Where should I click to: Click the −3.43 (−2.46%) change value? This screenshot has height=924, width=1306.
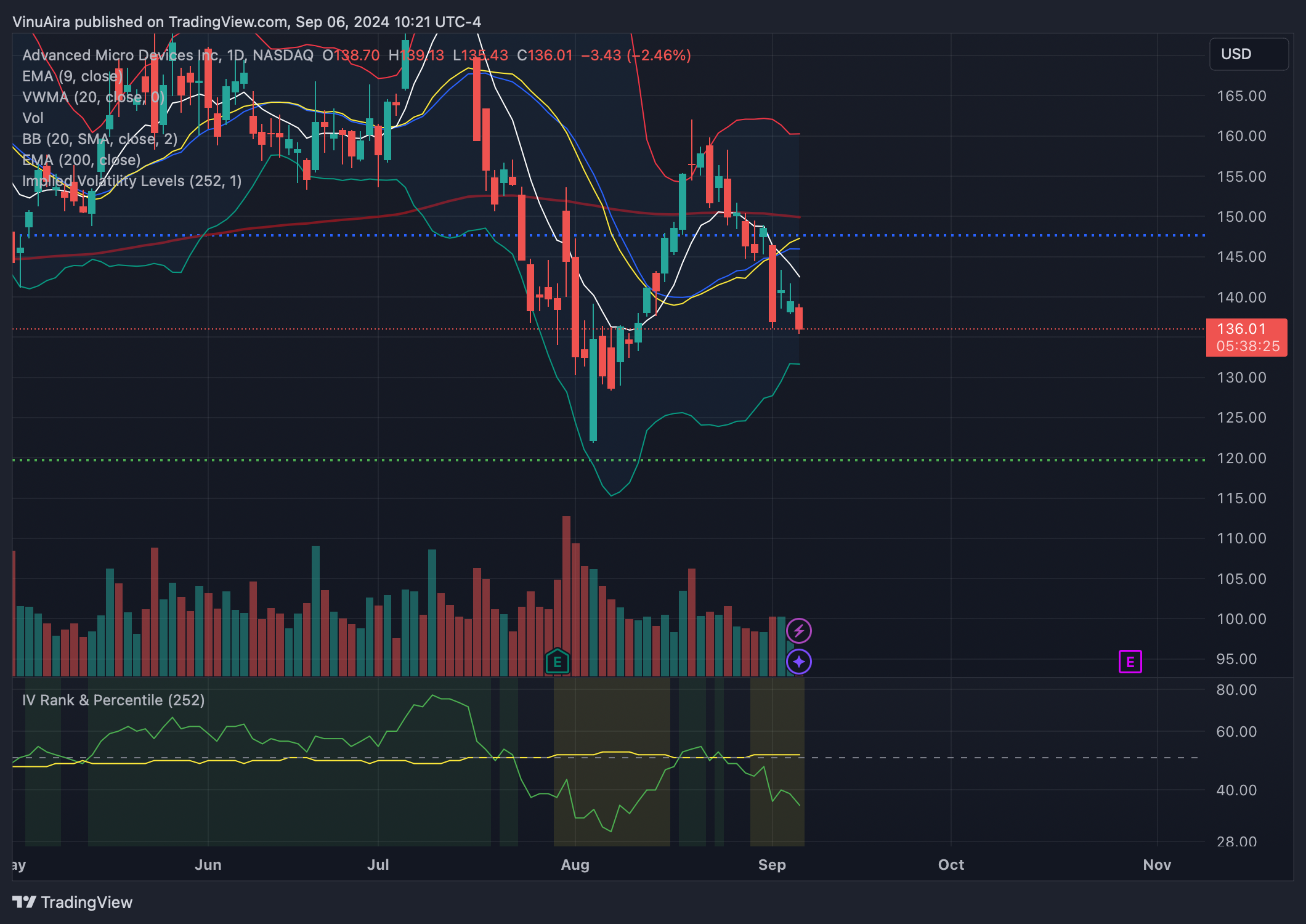(x=636, y=55)
